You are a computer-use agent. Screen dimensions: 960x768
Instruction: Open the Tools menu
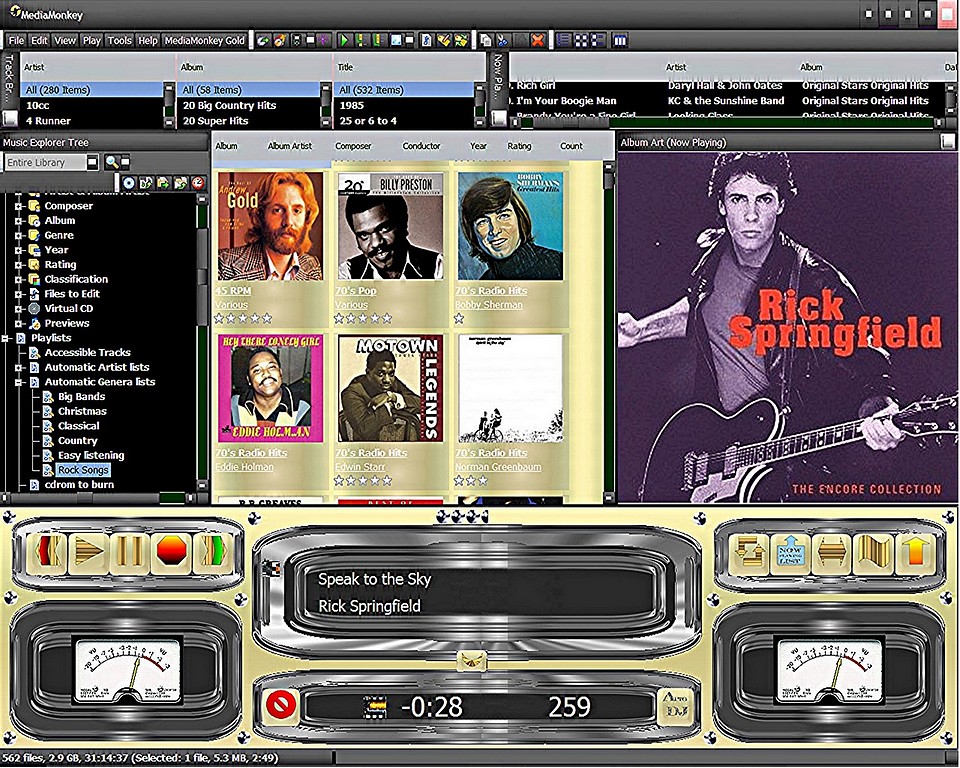click(119, 40)
